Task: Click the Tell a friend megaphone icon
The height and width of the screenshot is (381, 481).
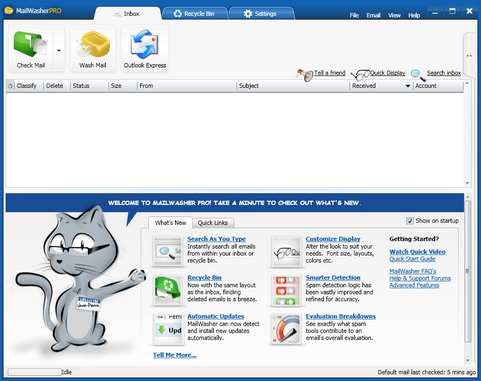Action: [x=304, y=75]
